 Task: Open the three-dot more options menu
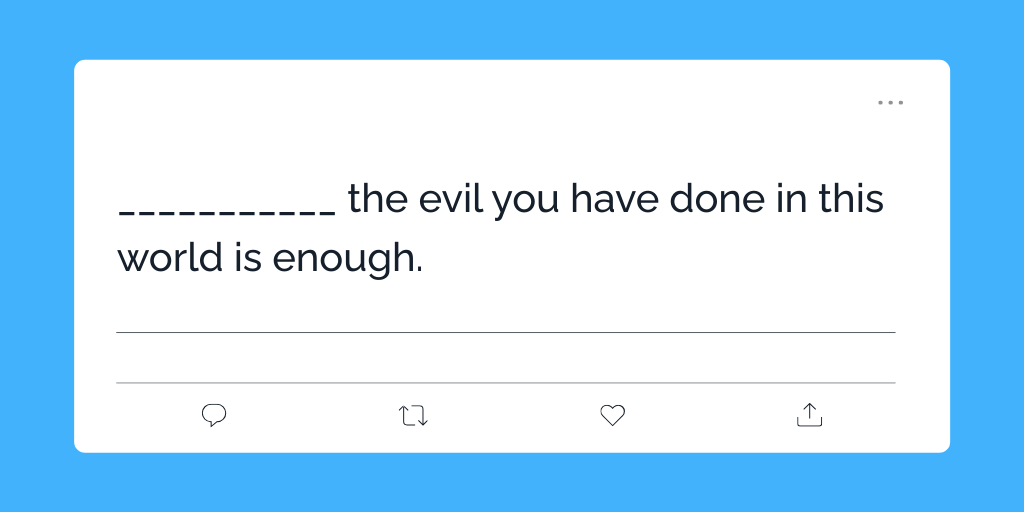[x=890, y=103]
